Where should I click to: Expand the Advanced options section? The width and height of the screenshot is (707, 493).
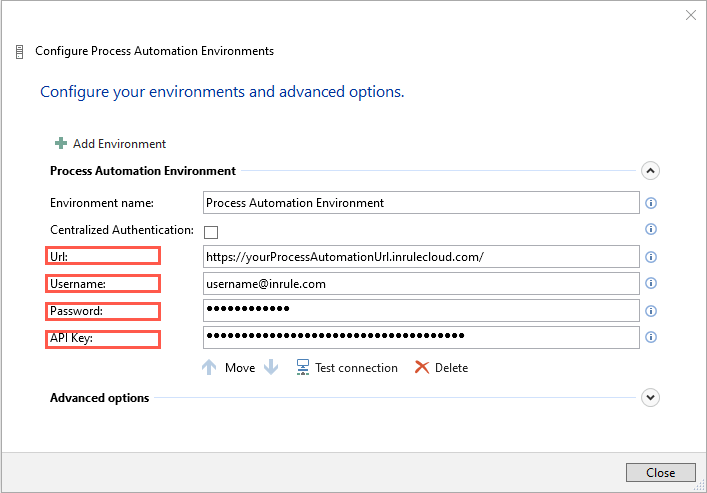[650, 398]
